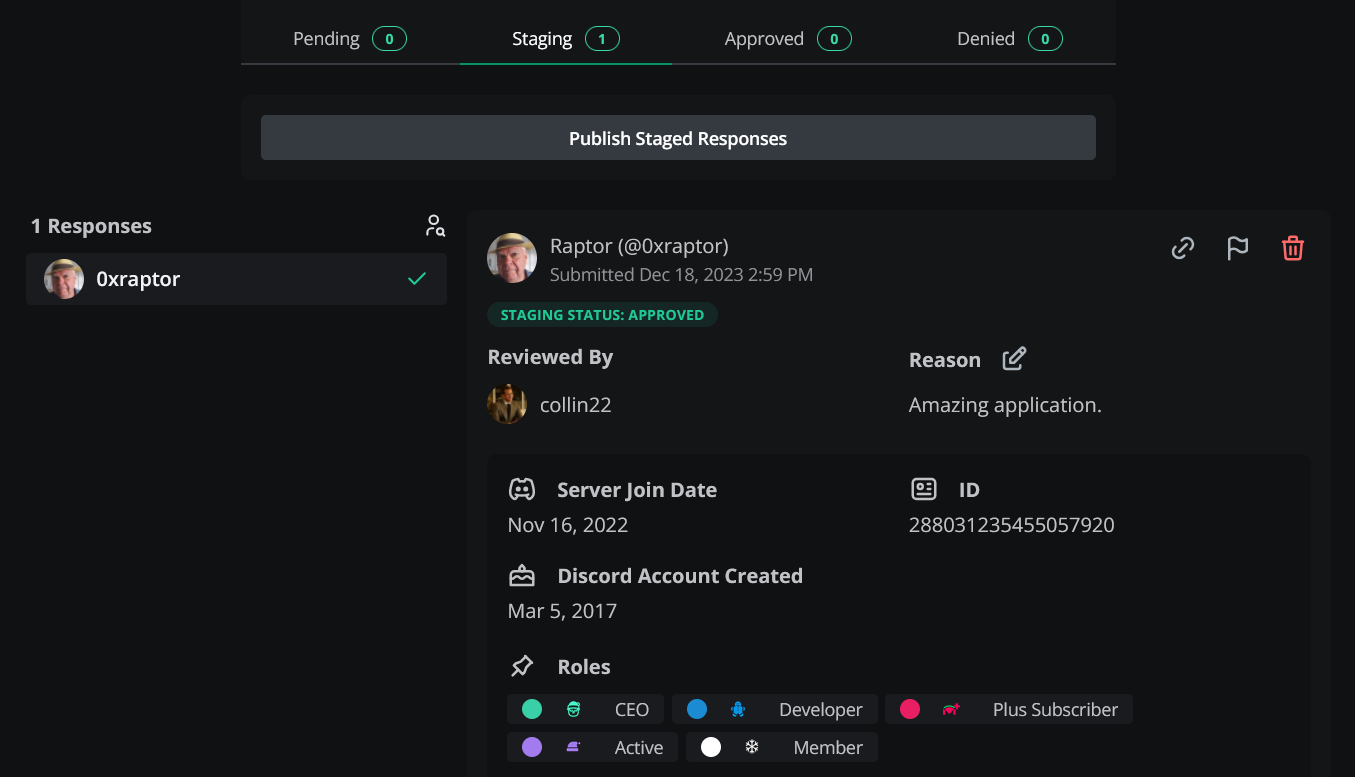Click the Discord icon beside Server Join Date
The width and height of the screenshot is (1355, 777).
tap(522, 490)
